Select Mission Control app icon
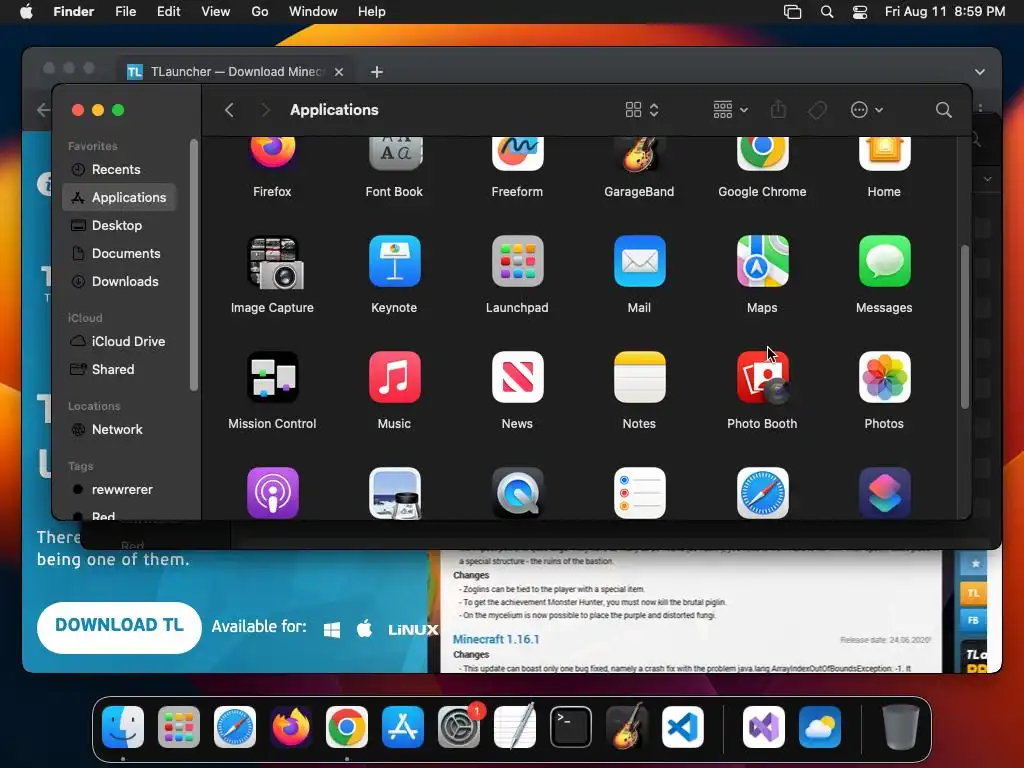This screenshot has width=1024, height=768. click(x=272, y=377)
